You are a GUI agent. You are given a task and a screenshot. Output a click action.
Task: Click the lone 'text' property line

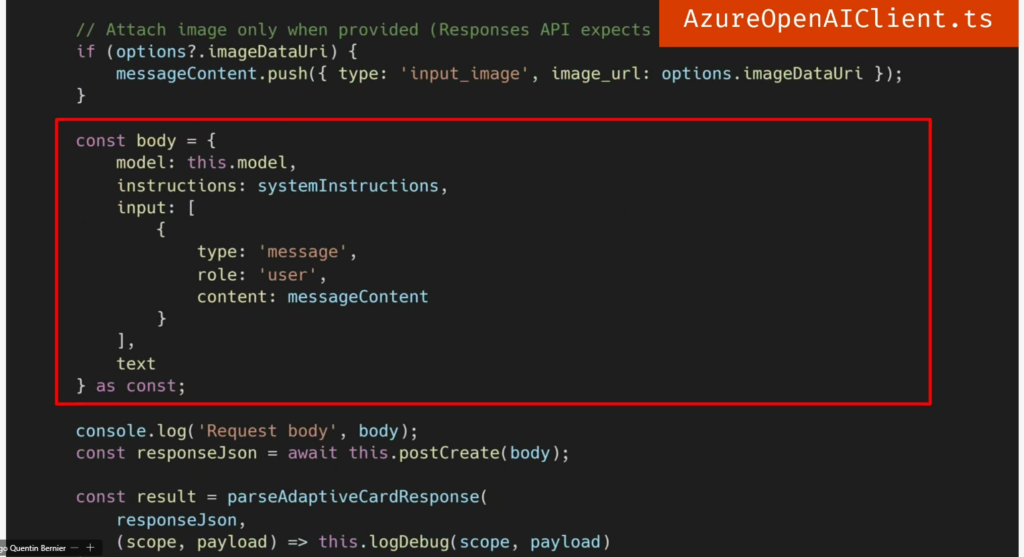point(136,363)
